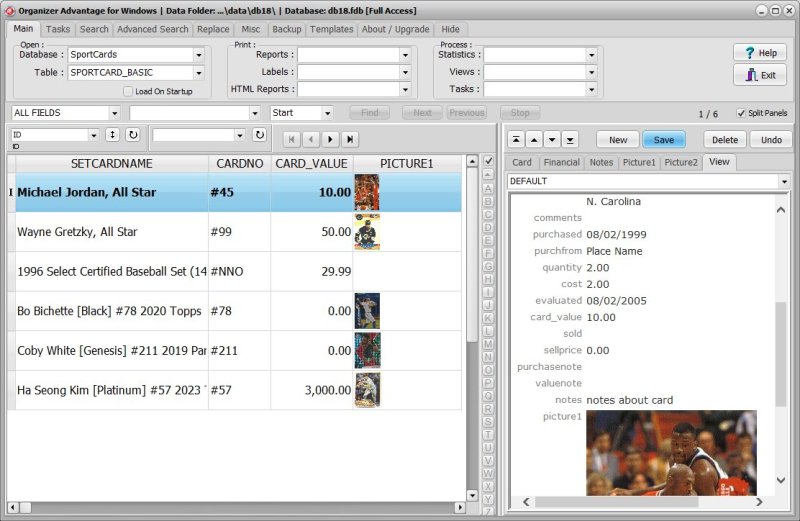Click the detail view vertical scrollbar thumb

pos(781,355)
